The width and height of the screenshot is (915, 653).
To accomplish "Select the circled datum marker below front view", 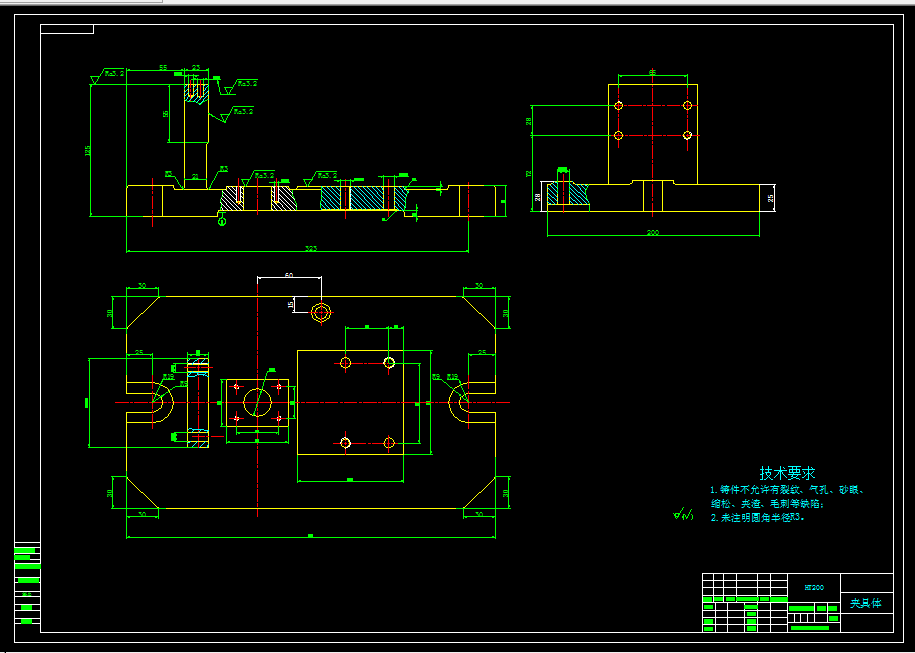I will tap(222, 221).
